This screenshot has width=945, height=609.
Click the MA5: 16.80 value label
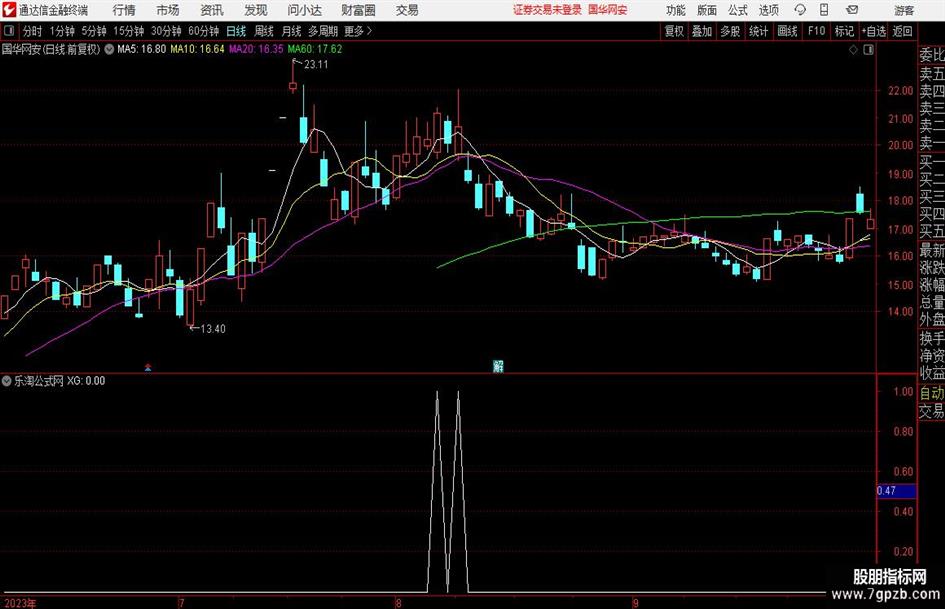point(141,49)
